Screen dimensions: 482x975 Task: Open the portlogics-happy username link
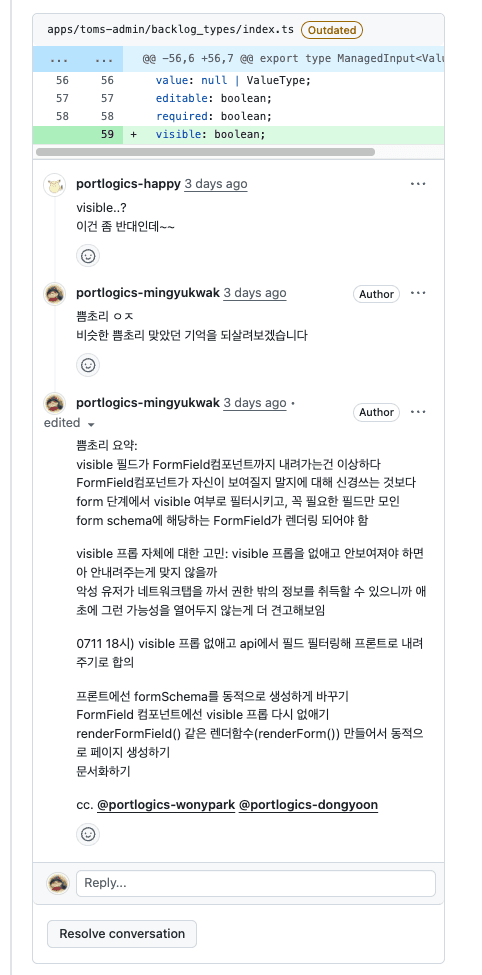coord(128,183)
